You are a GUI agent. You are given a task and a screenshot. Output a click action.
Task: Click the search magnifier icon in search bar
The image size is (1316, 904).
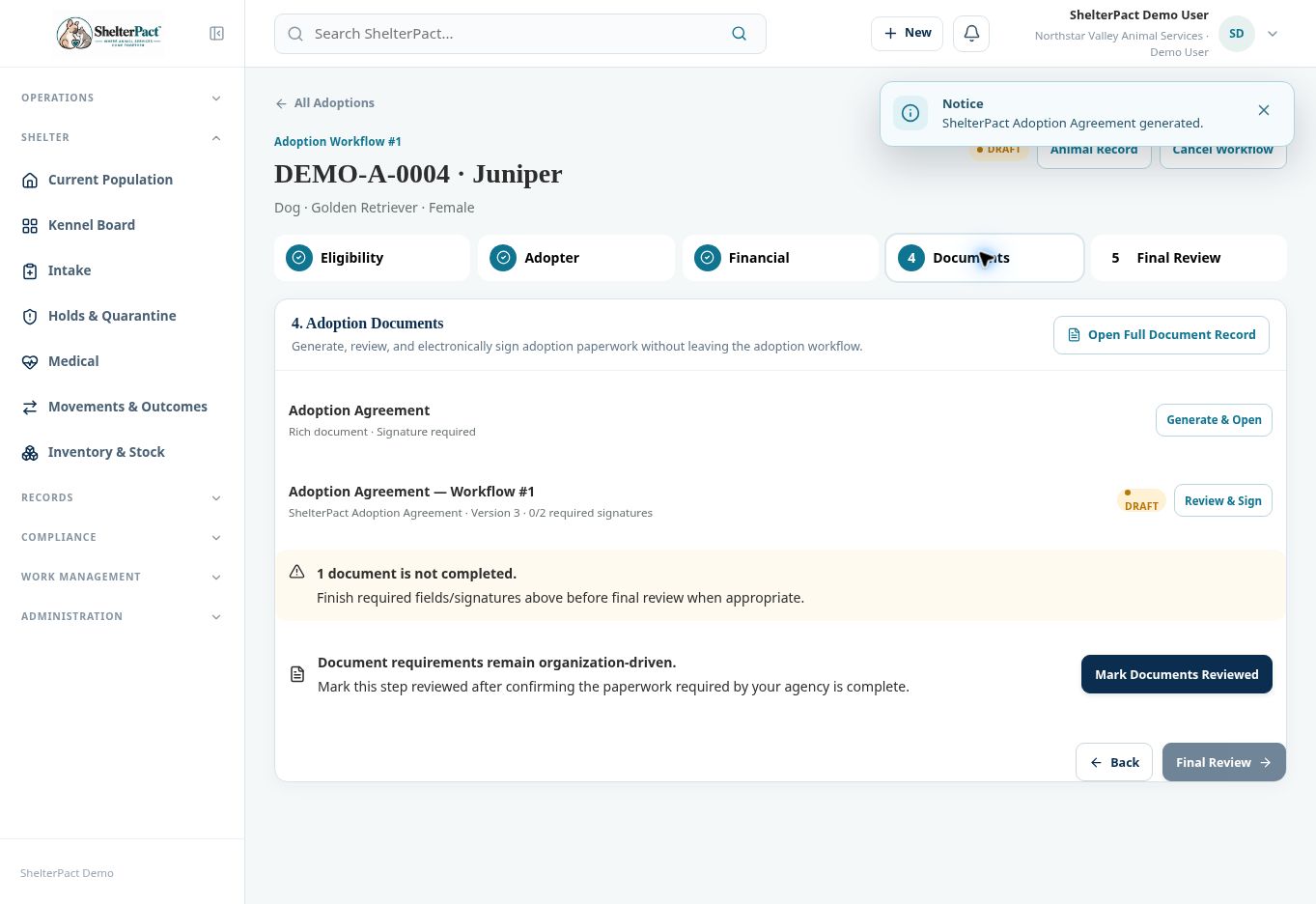click(739, 34)
